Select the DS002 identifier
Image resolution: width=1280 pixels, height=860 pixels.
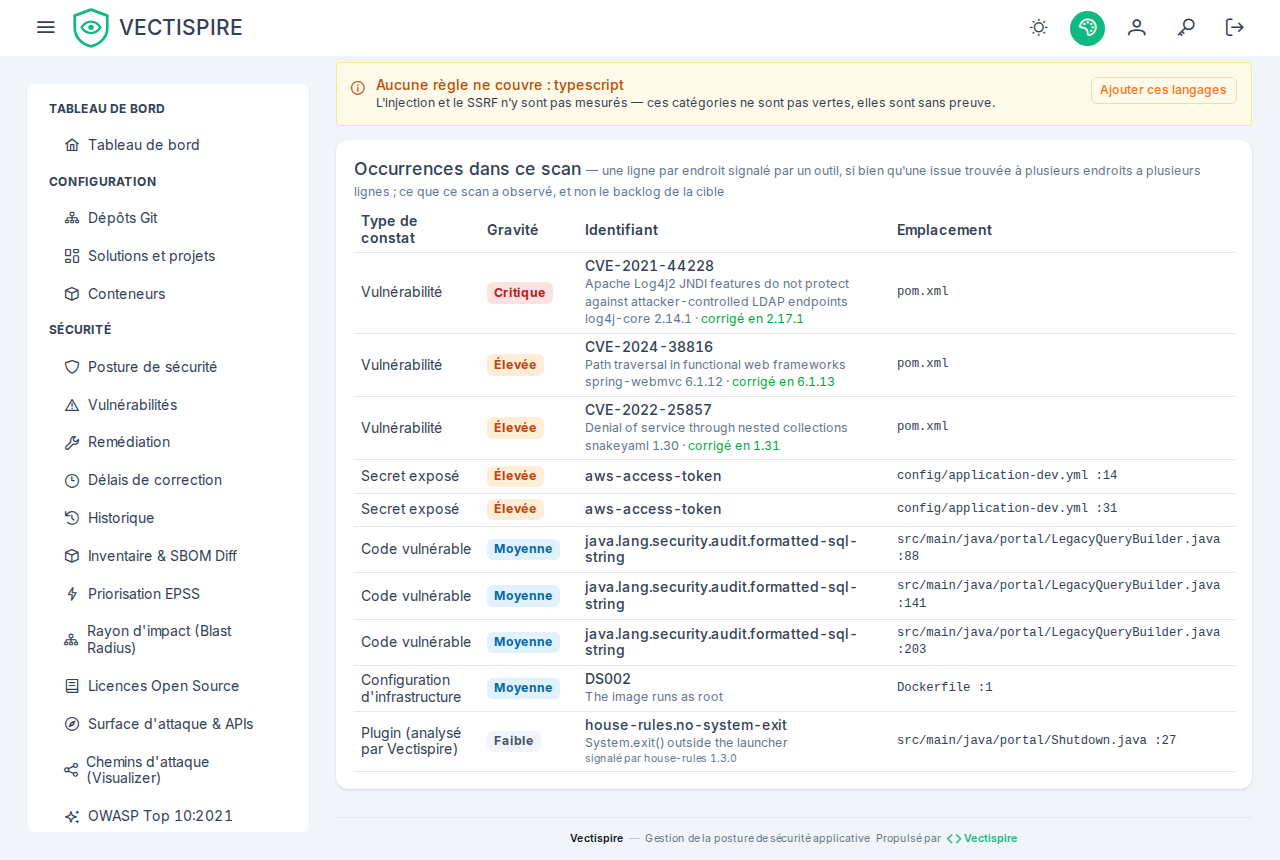[x=608, y=679]
